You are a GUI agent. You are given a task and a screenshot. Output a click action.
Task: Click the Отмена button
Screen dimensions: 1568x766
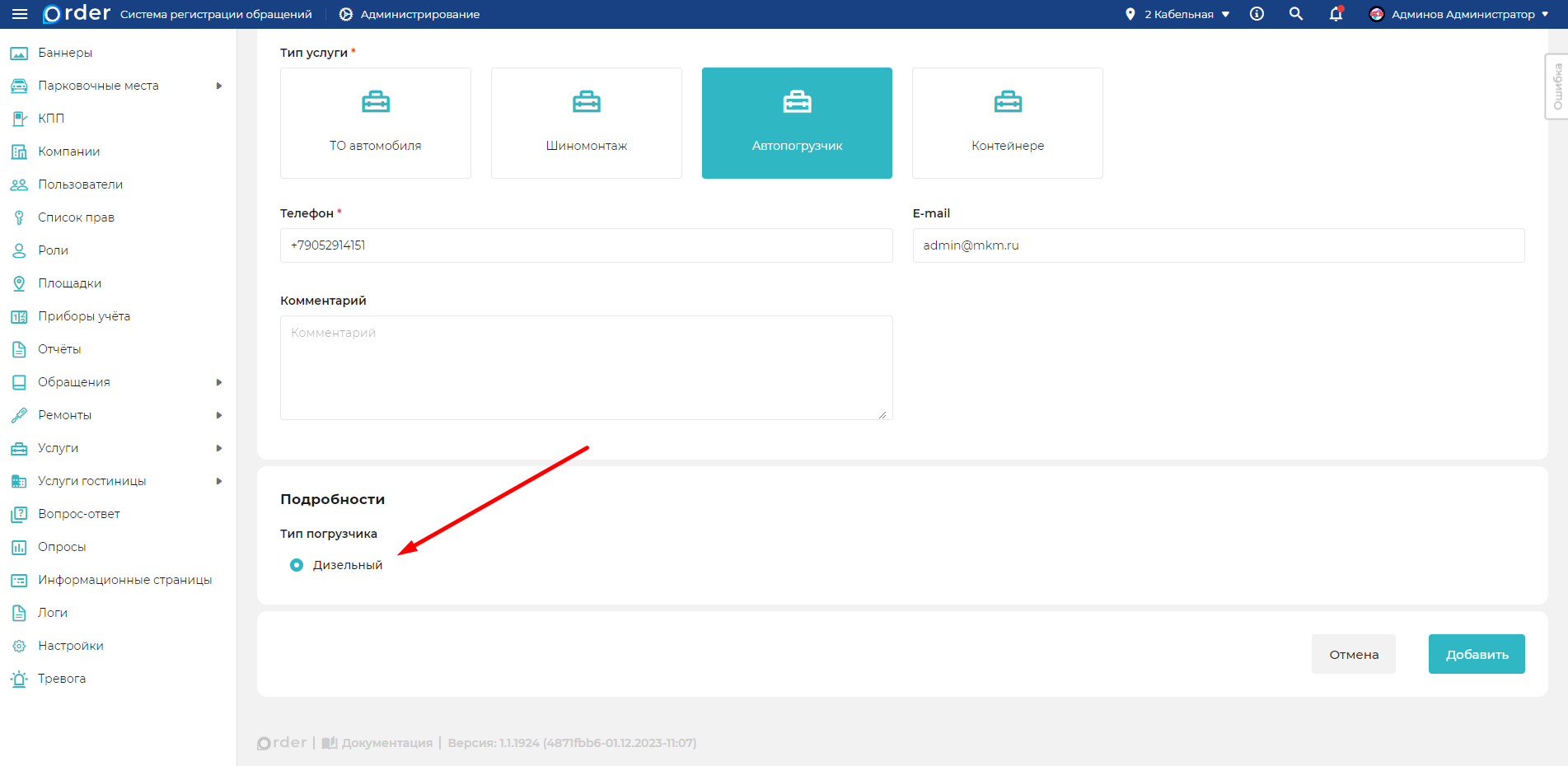(1353, 654)
